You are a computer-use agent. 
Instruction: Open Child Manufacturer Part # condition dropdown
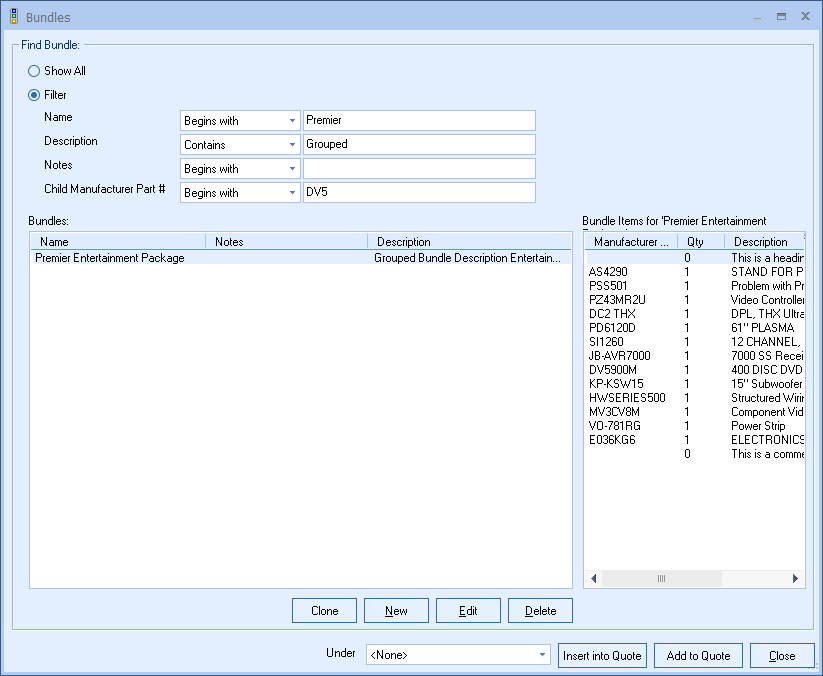pyautogui.click(x=292, y=193)
